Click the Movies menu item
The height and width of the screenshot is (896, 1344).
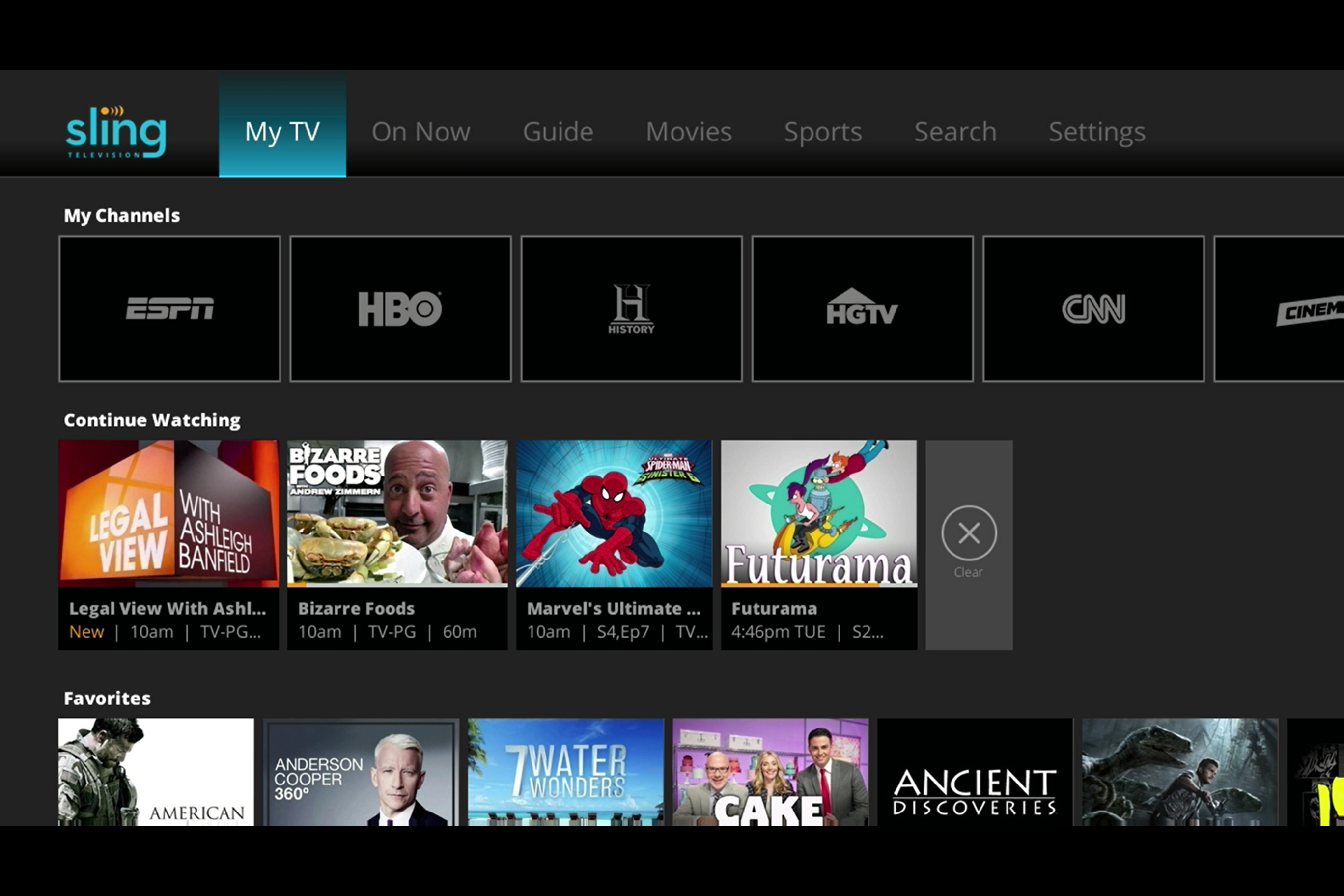pyautogui.click(x=688, y=131)
